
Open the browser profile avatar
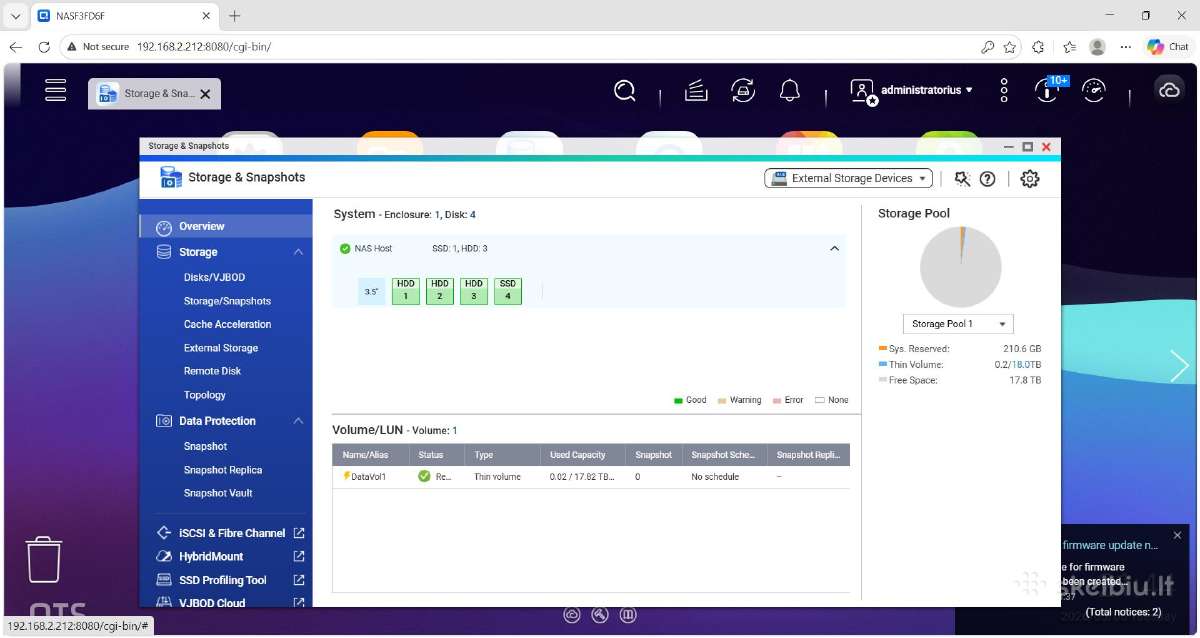(x=1098, y=47)
